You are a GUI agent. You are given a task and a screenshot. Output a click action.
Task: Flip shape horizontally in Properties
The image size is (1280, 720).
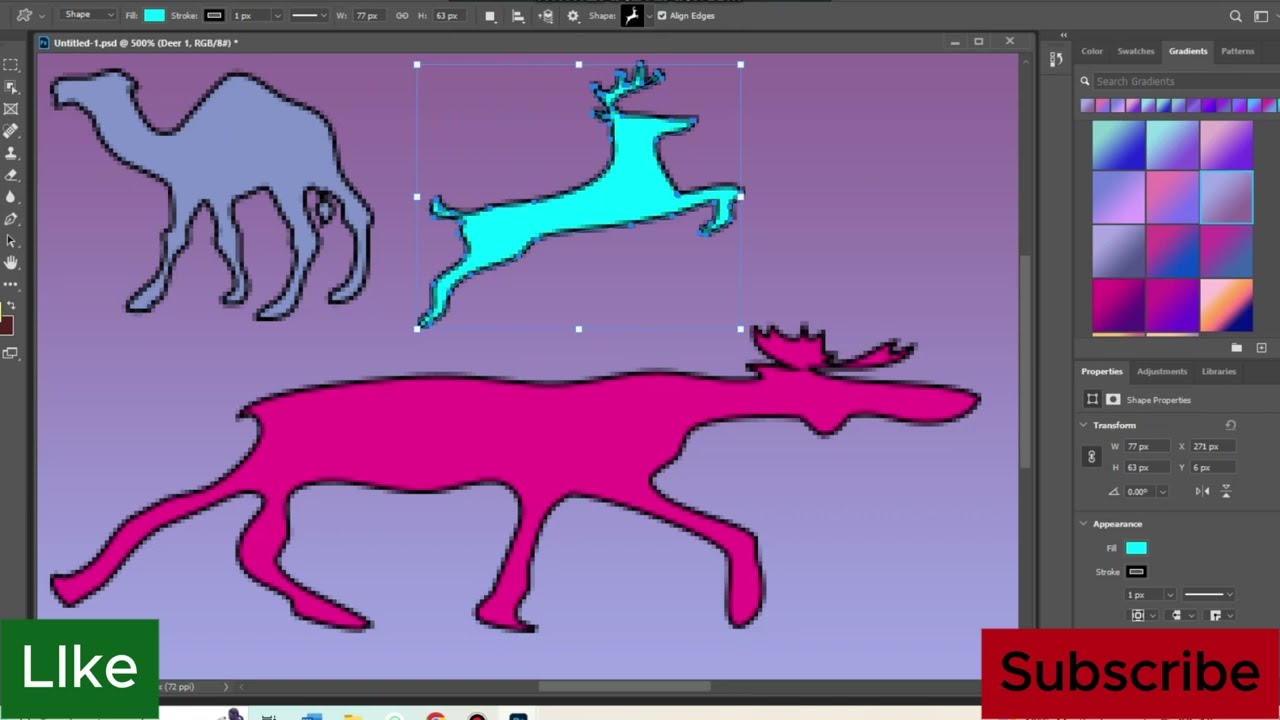point(1203,491)
